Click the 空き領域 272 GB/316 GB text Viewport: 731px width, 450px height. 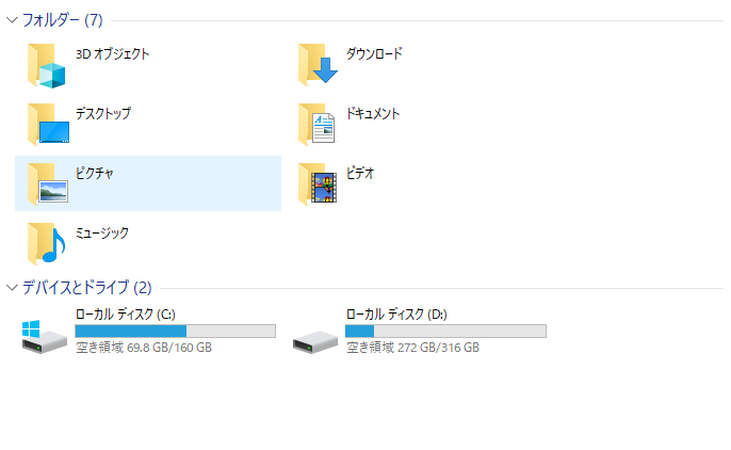[413, 347]
